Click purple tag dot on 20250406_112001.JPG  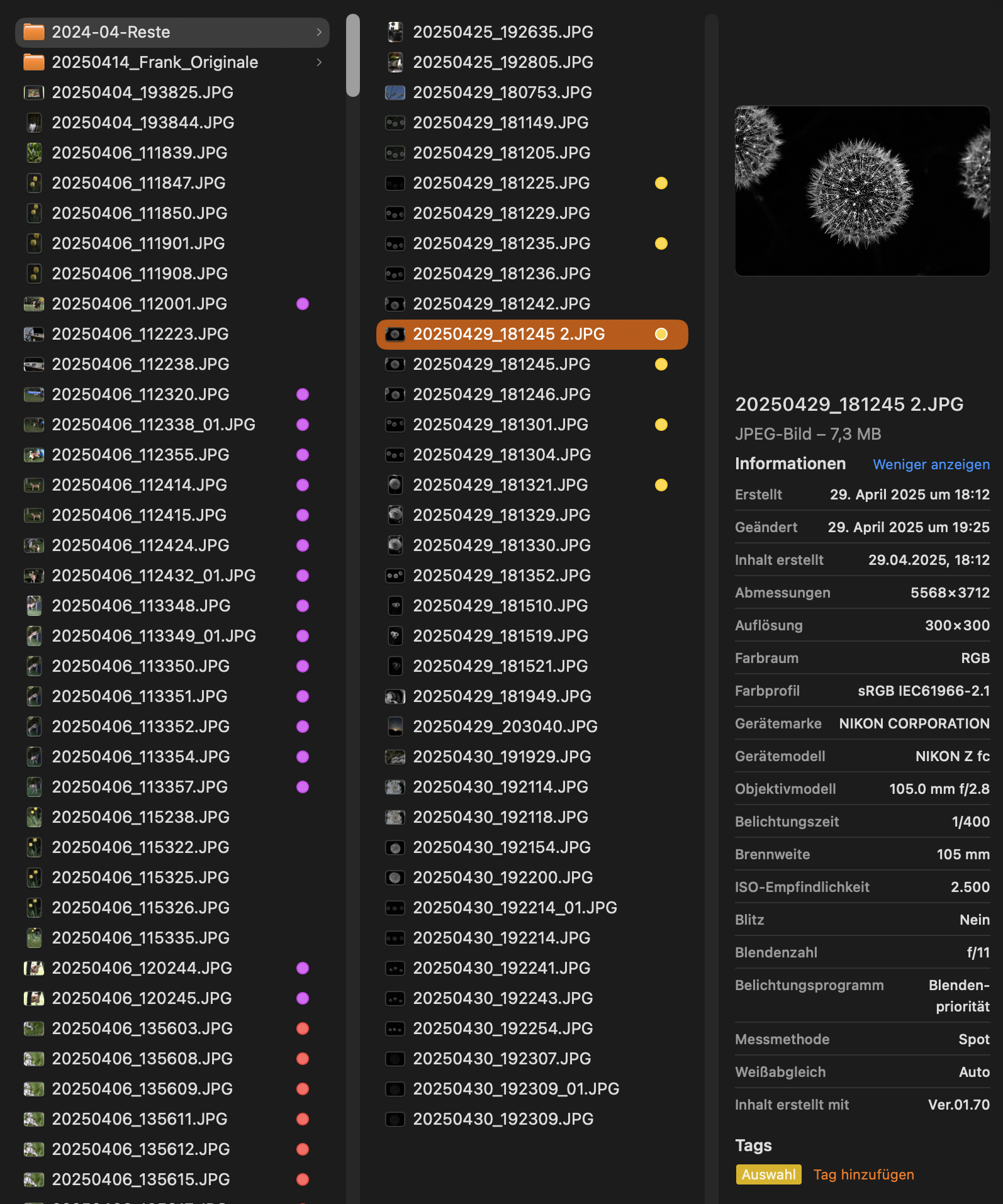pos(303,304)
